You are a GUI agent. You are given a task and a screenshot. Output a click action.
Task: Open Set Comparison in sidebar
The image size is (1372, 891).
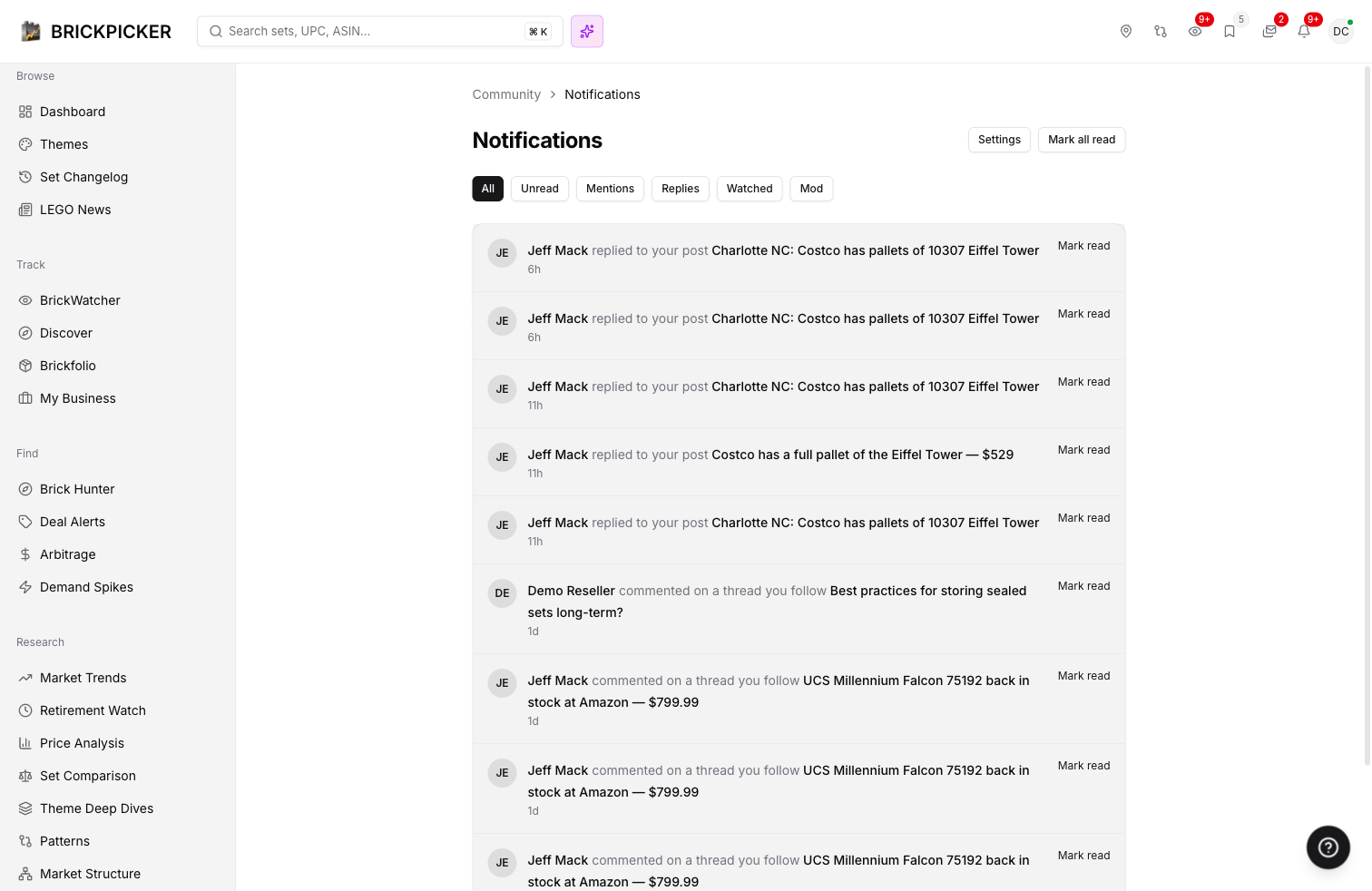(117, 776)
